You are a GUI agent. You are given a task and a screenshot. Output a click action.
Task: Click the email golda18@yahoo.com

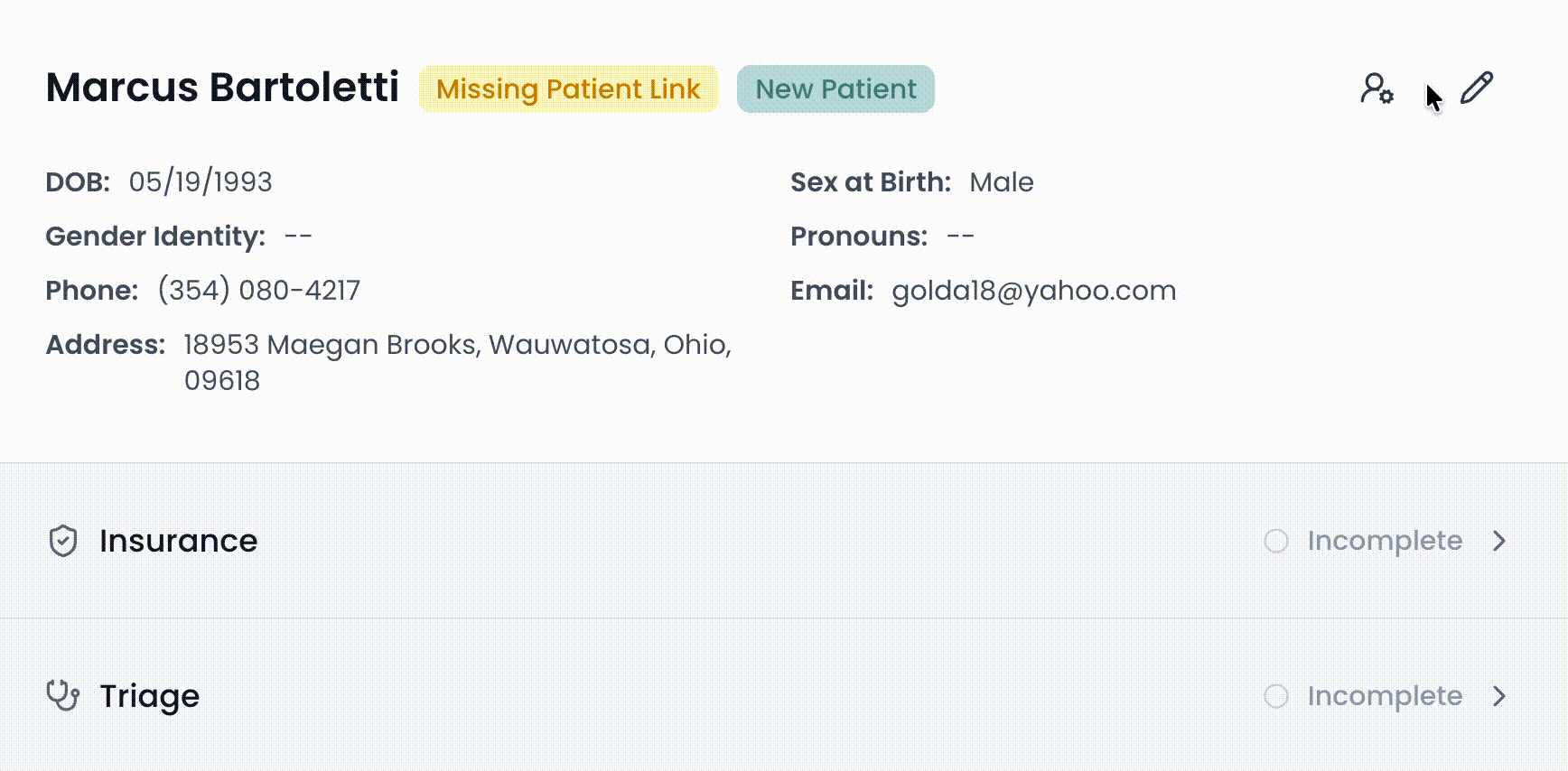pos(1033,291)
